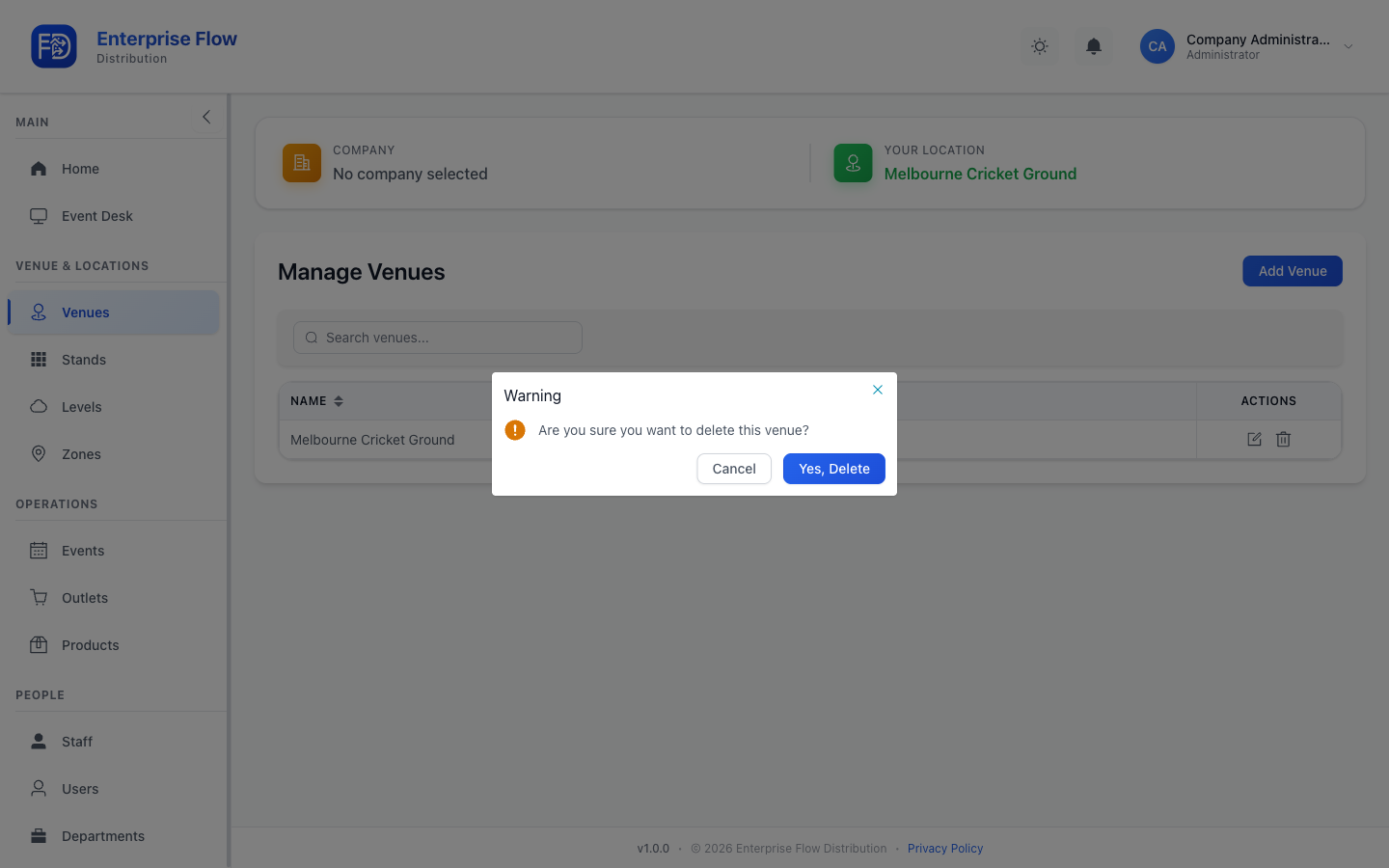Click the ACTIONS column header
1389x868 pixels.
[x=1268, y=401]
